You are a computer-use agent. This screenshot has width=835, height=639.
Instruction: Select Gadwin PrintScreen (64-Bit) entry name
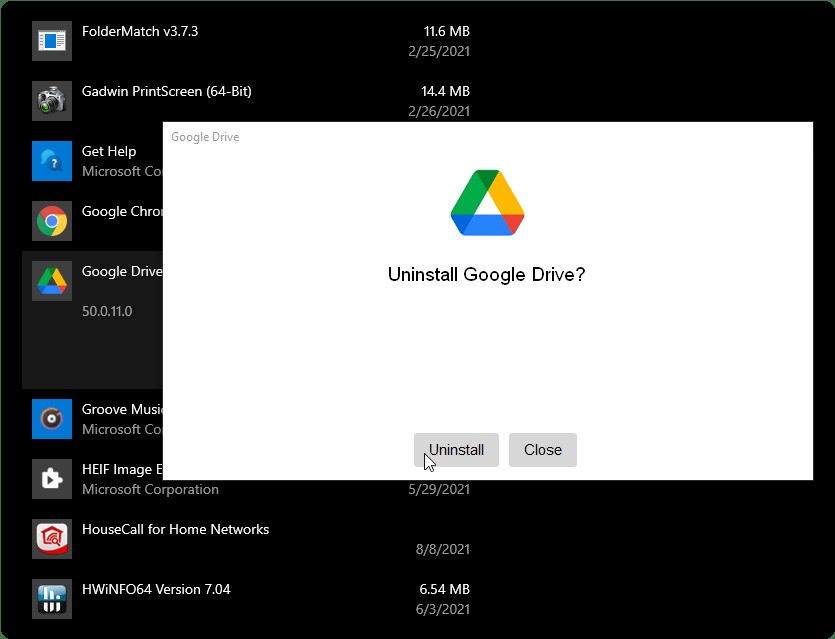tap(167, 91)
